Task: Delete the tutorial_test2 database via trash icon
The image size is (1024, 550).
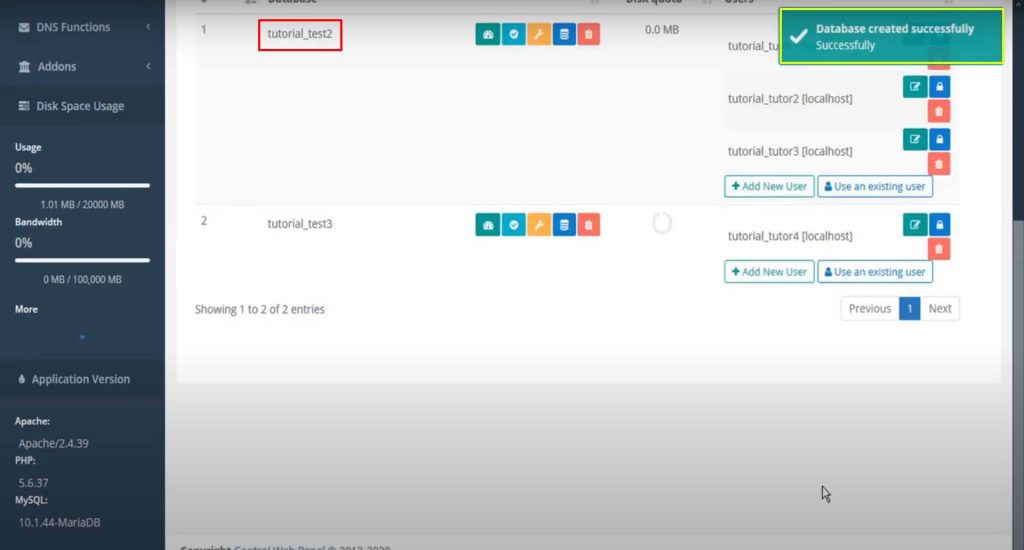Action: tap(588, 34)
